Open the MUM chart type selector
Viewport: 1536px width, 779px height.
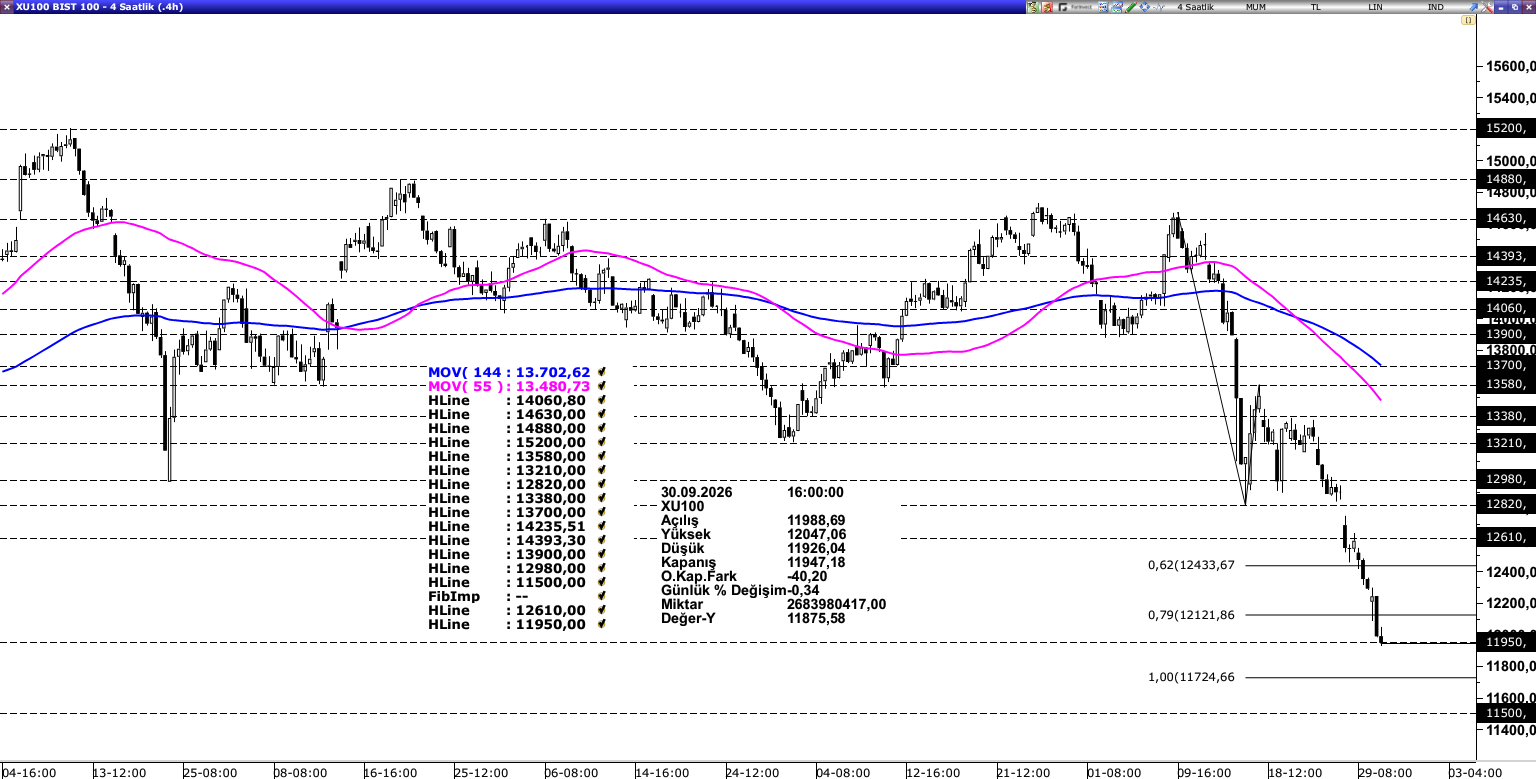[x=1256, y=7]
